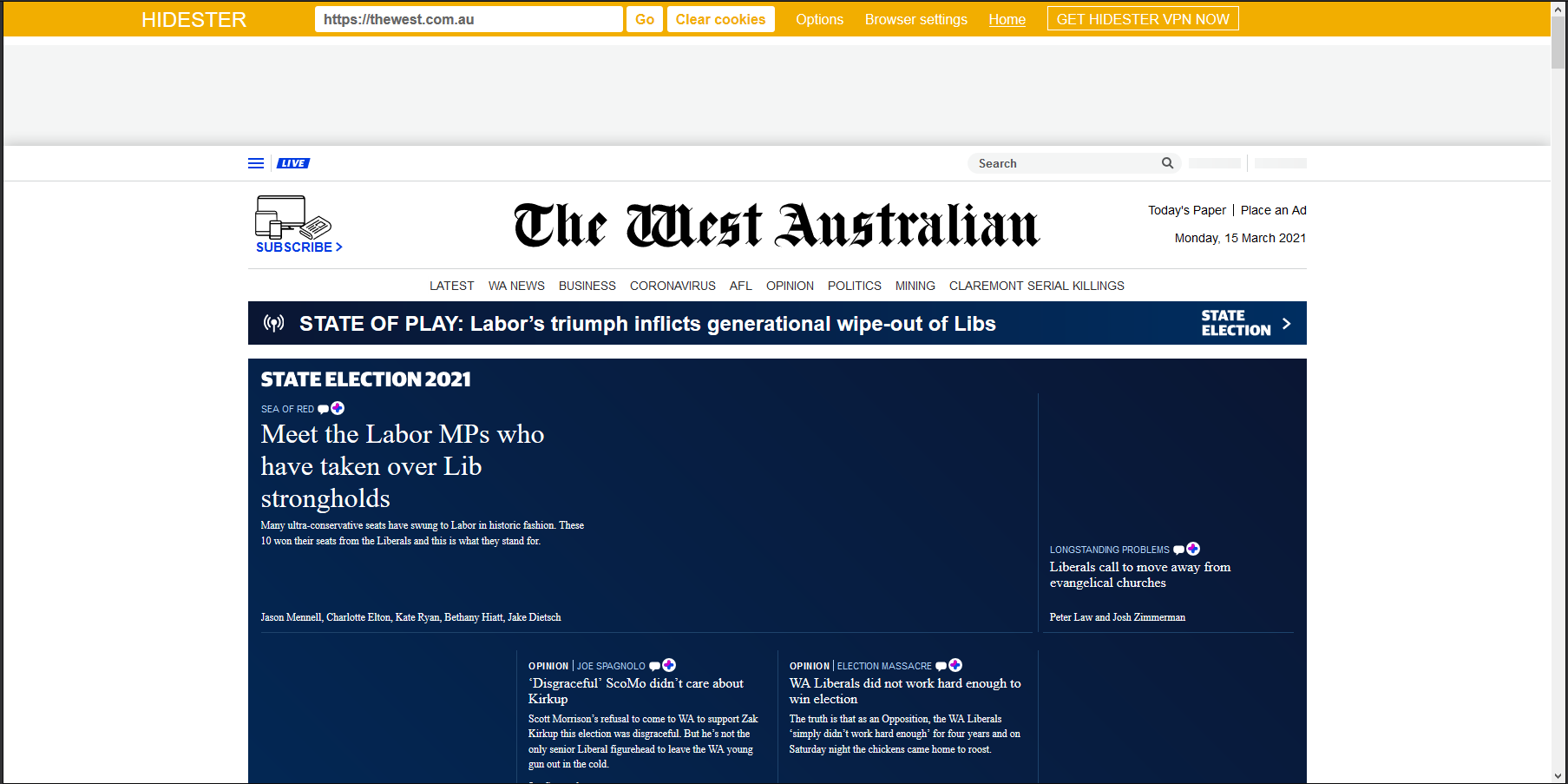
Task: Click comment bubble icon beside SEA OF RED
Action: point(324,409)
